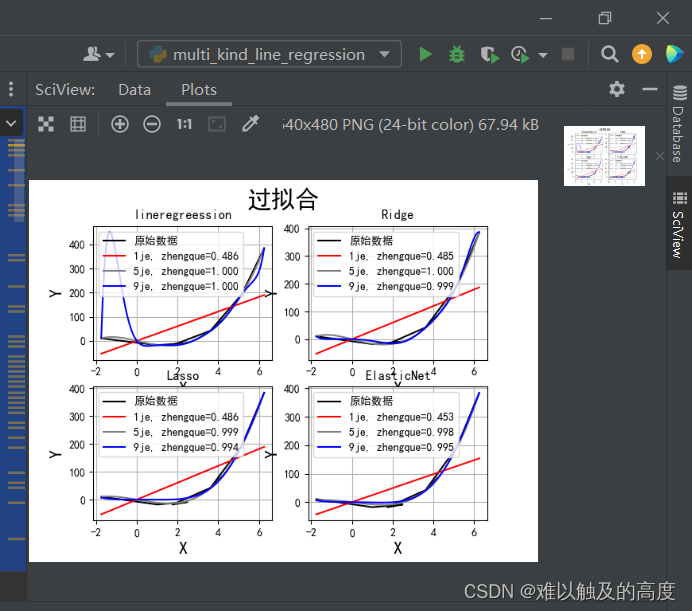
Task: Click the lineregreession subplot title
Action: pos(183,215)
